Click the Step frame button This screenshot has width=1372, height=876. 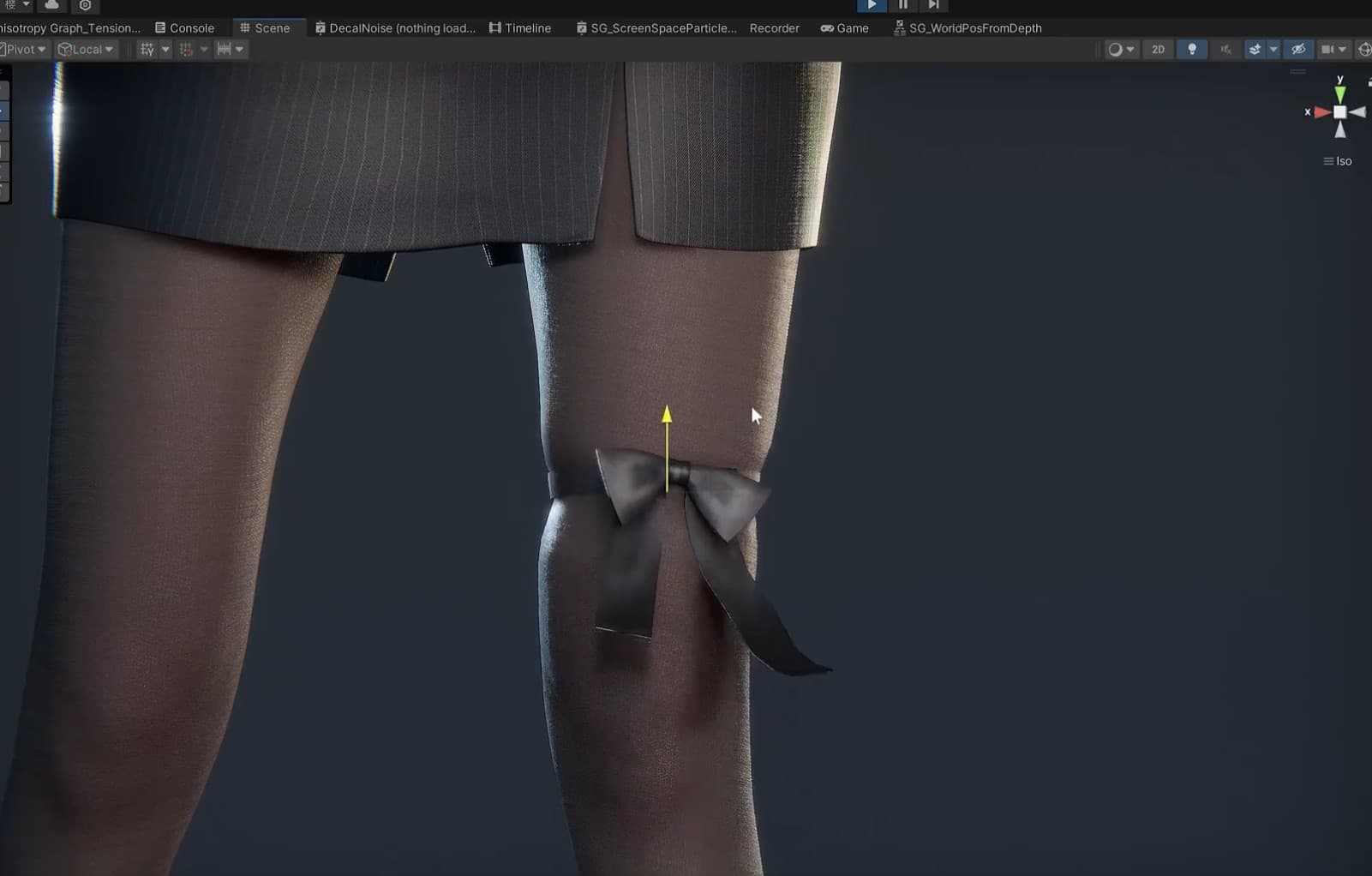click(933, 5)
